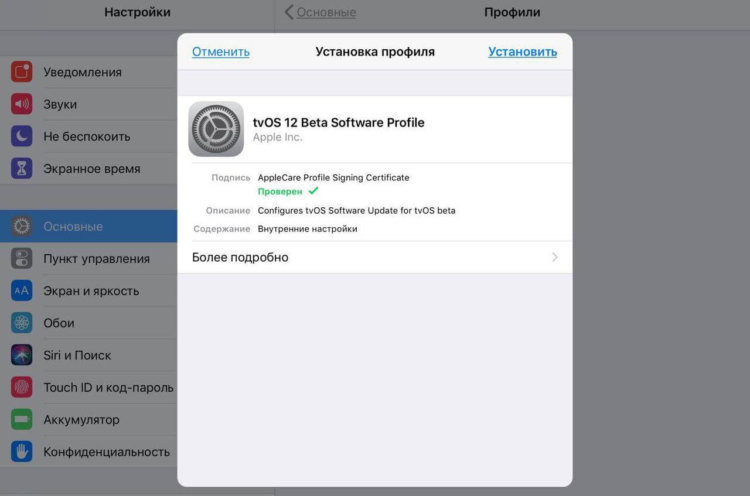Screen dimensions: 750x496
Task: Tap the Конфиденциальность hand icon
Action: [22, 452]
